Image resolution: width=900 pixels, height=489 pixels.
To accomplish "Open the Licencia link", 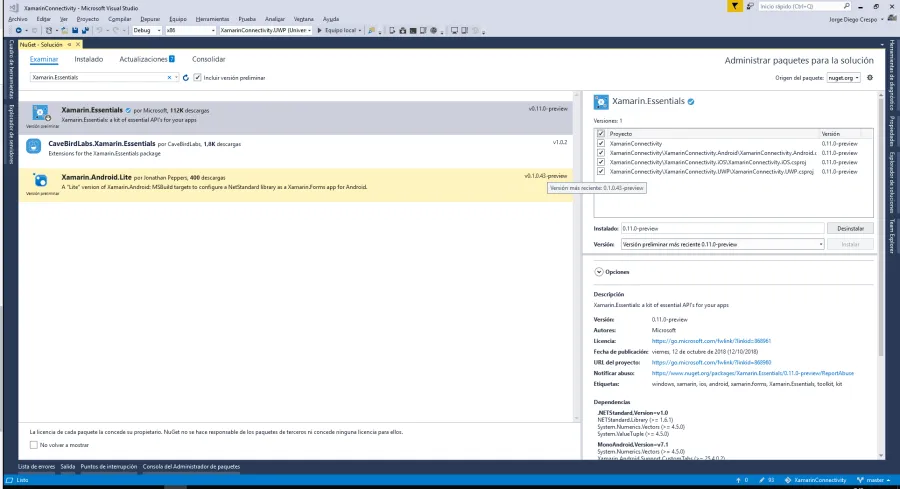I will (711, 341).
